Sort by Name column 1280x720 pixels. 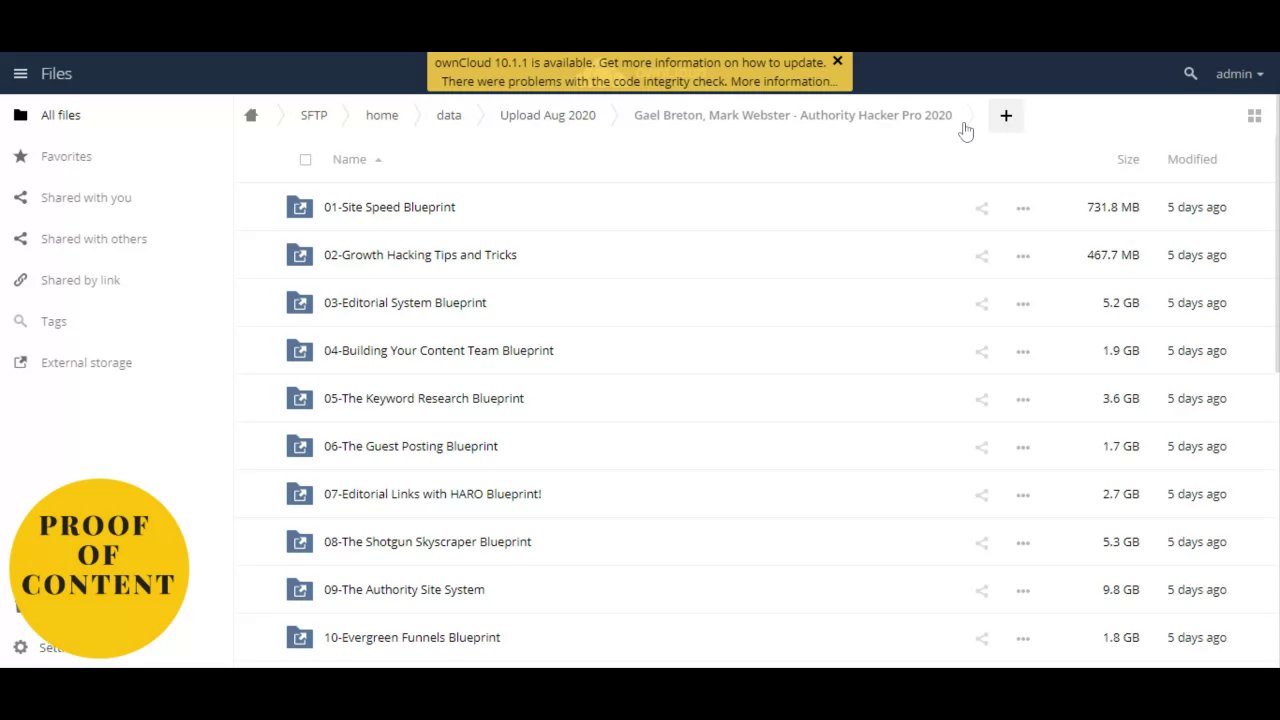350,159
